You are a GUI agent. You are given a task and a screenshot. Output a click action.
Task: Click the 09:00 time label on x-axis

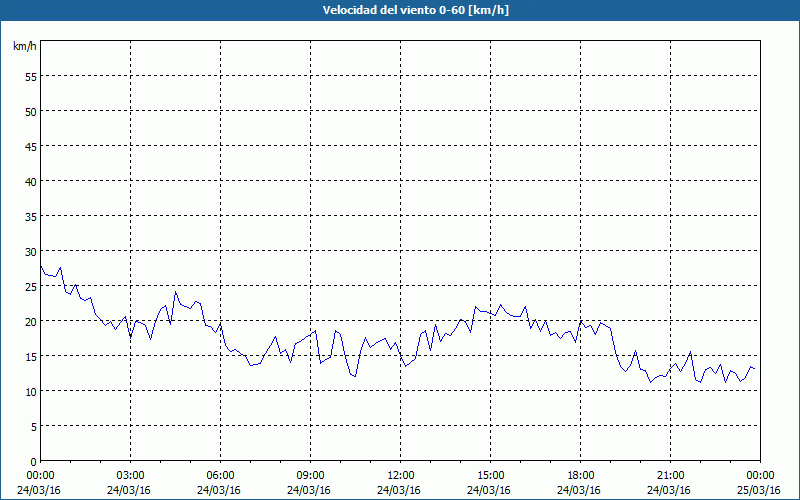pos(310,476)
